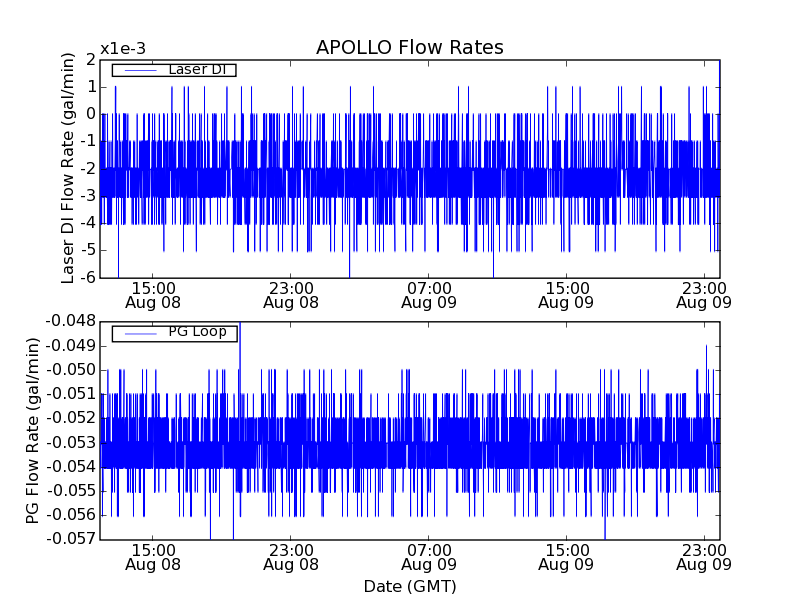
Task: Click '15:00 Aug 09' tick under PG Loop plot
Action: tap(566, 558)
